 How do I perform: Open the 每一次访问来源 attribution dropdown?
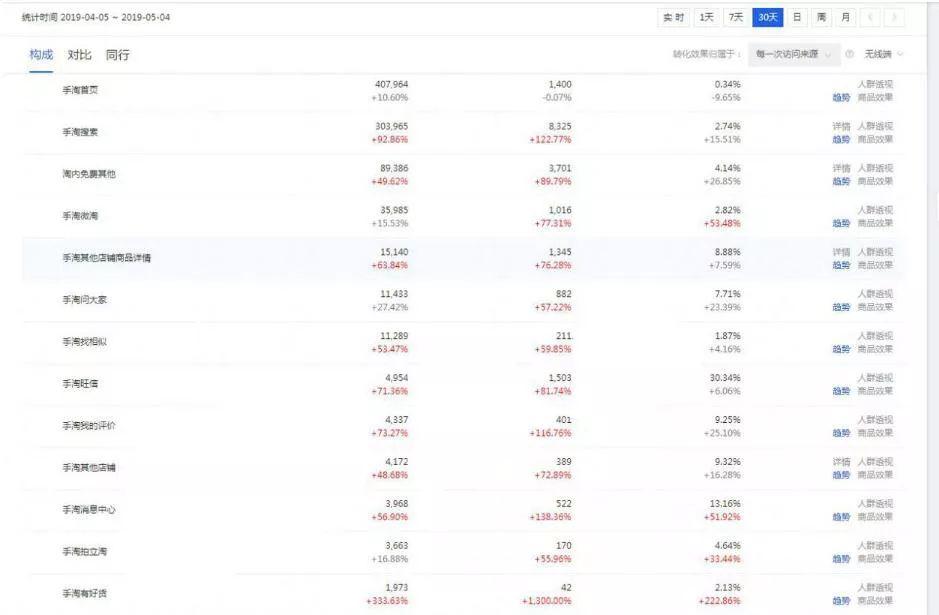(x=794, y=54)
